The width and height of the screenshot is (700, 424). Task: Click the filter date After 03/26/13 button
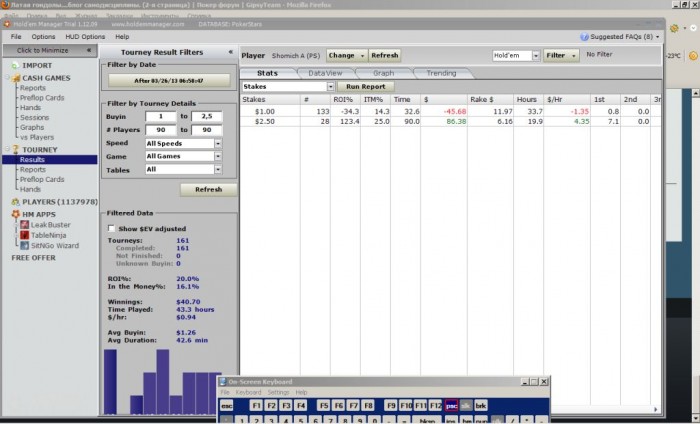tap(169, 81)
